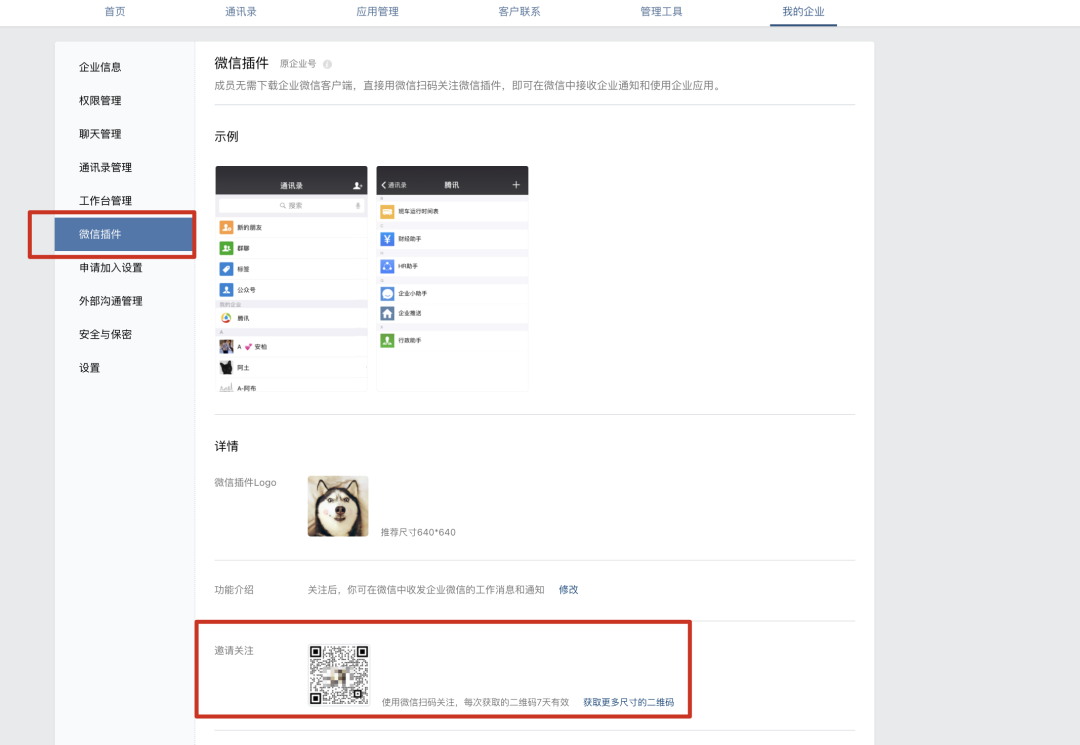Click the black cat avatar for 阿土
This screenshot has width=1080, height=745.
(x=226, y=367)
